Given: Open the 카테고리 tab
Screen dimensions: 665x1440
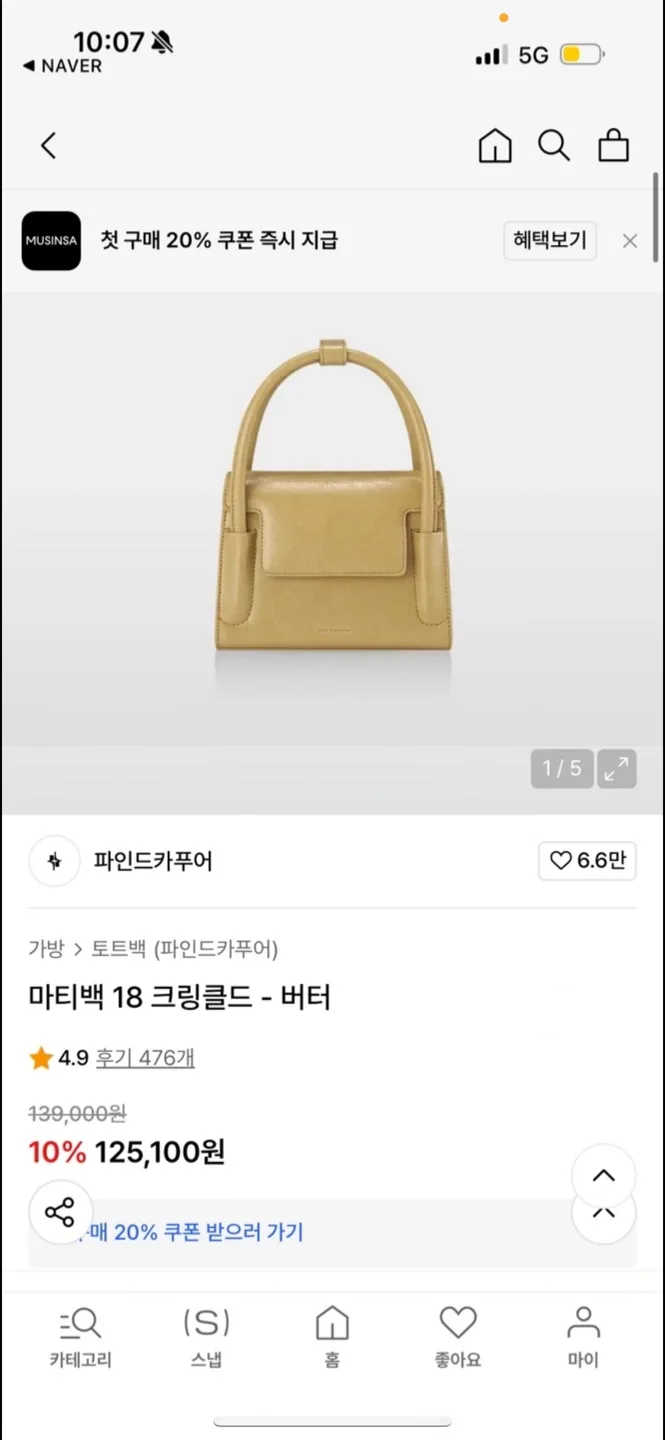Looking at the screenshot, I should point(80,1336).
